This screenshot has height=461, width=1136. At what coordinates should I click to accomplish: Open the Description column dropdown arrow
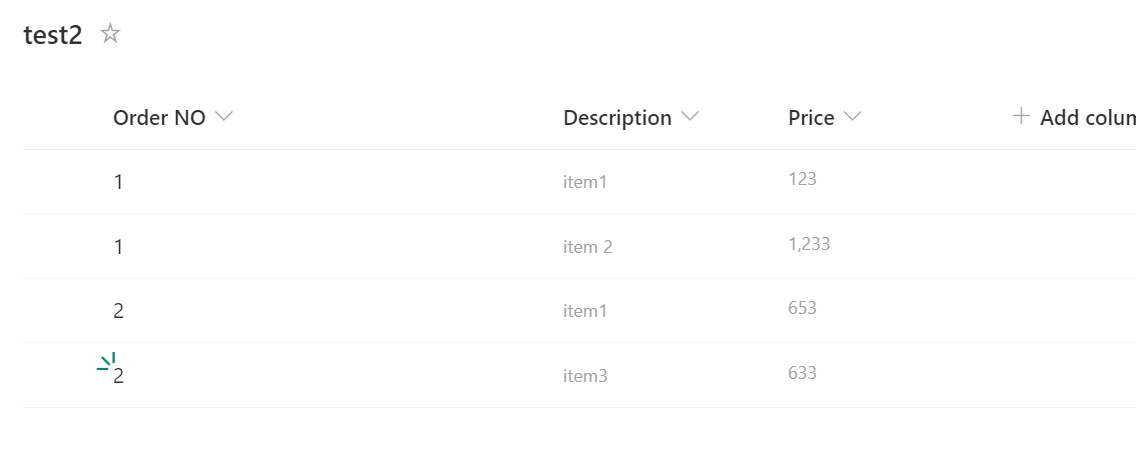[689, 117]
